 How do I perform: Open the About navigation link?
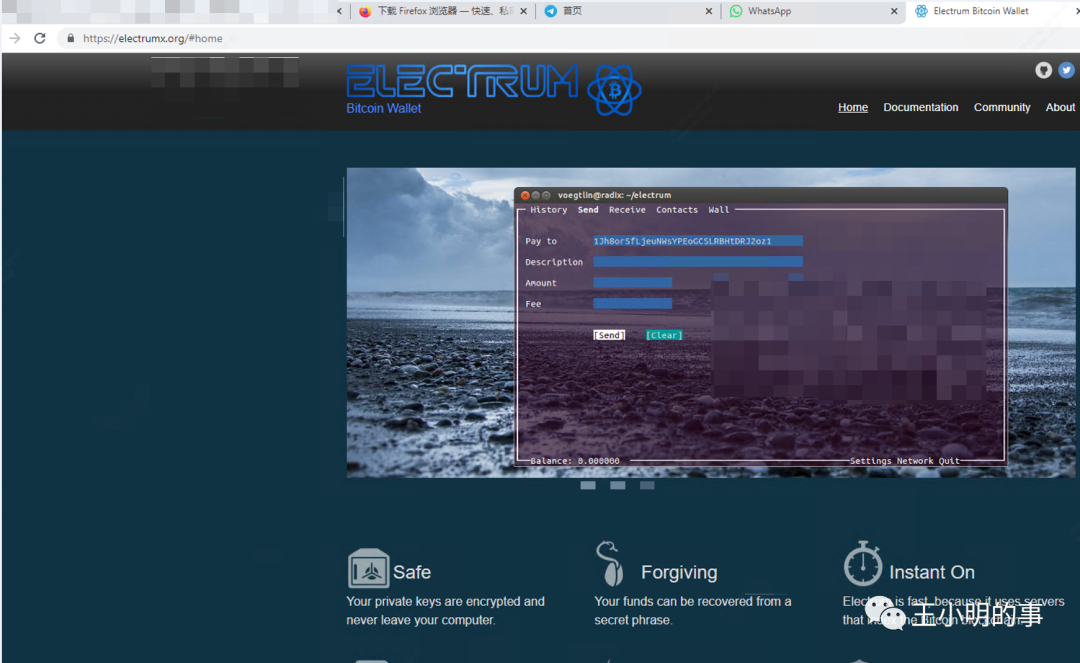(1060, 107)
